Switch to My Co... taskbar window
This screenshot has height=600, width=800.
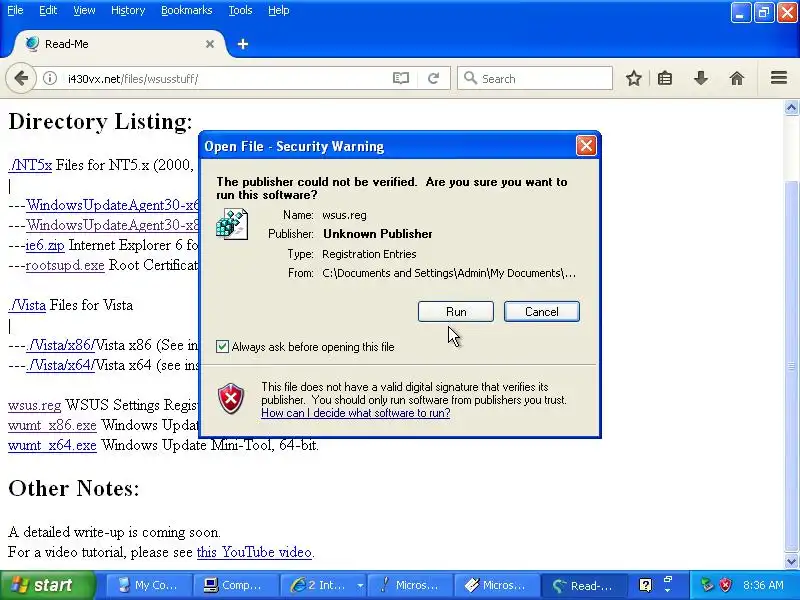149,585
